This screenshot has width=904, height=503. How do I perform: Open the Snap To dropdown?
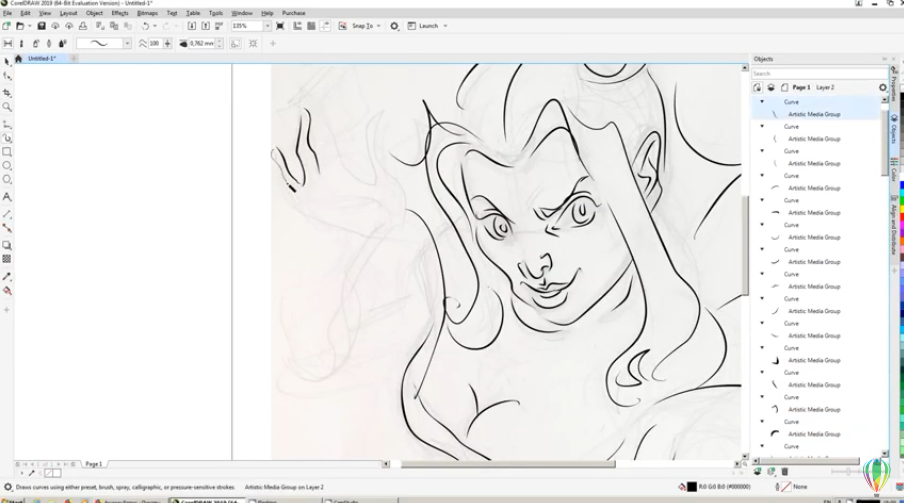361,26
